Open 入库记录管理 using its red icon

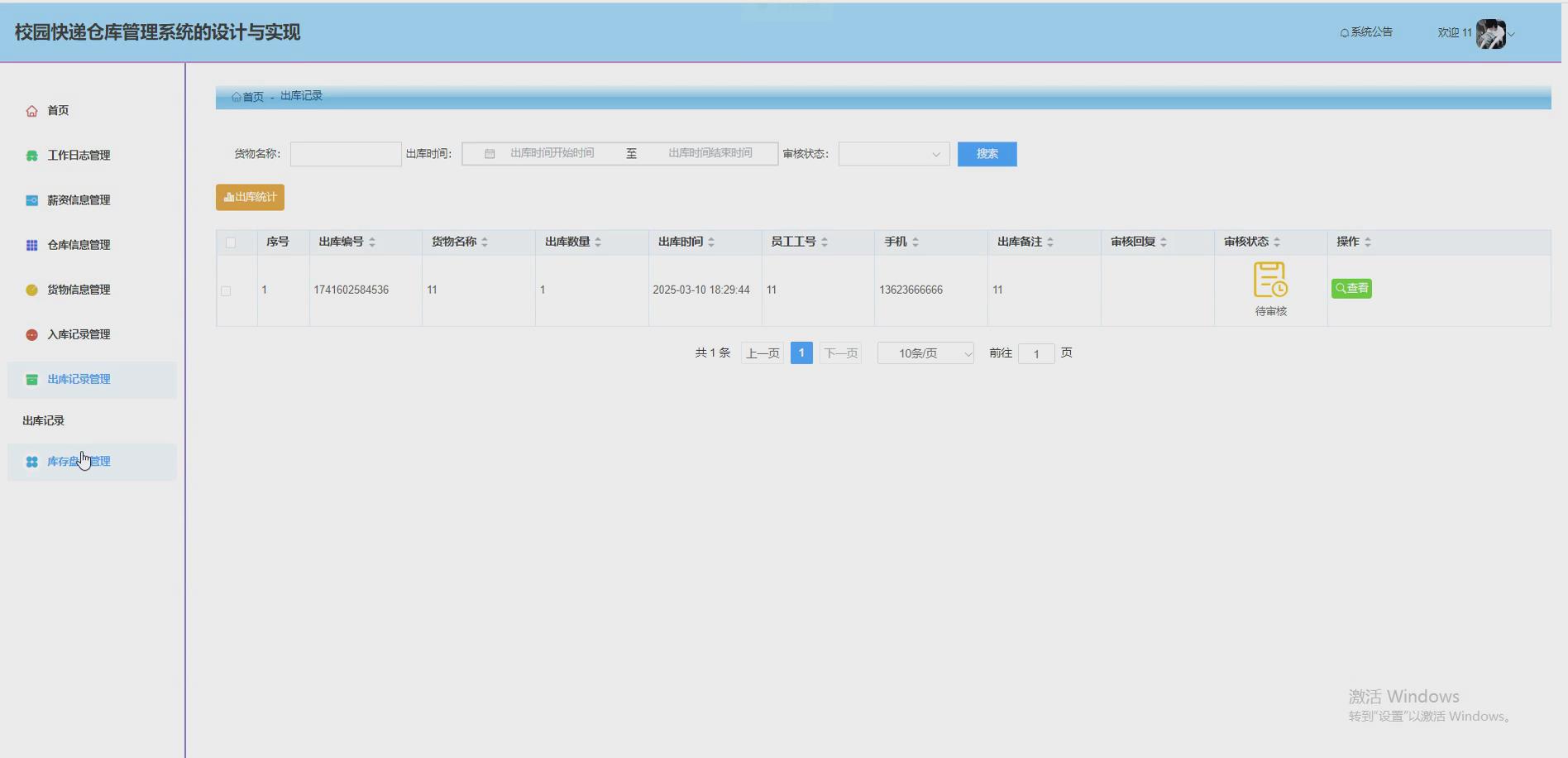click(x=31, y=333)
